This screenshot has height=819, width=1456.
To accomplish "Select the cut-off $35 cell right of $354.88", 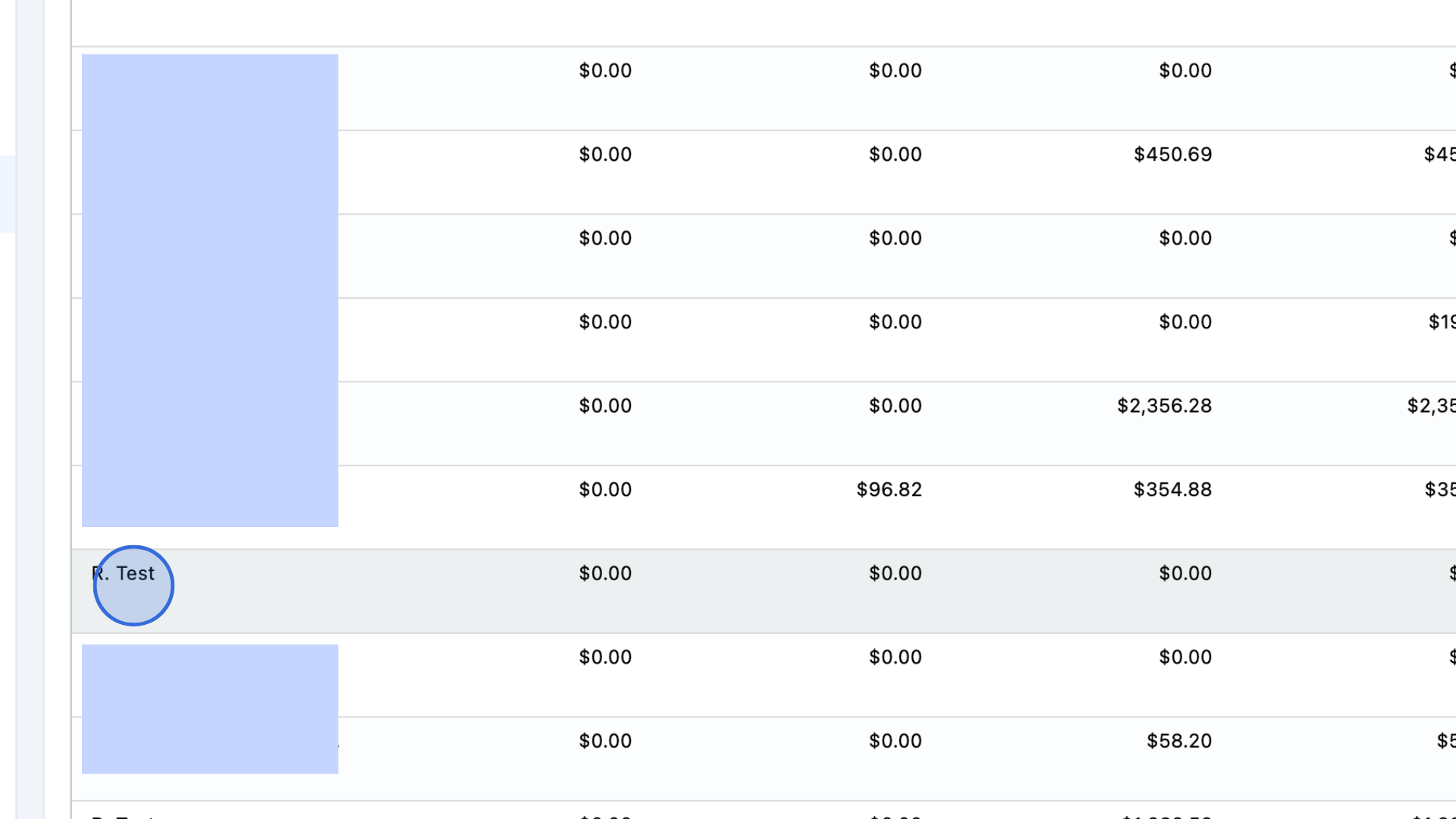I will (1439, 490).
